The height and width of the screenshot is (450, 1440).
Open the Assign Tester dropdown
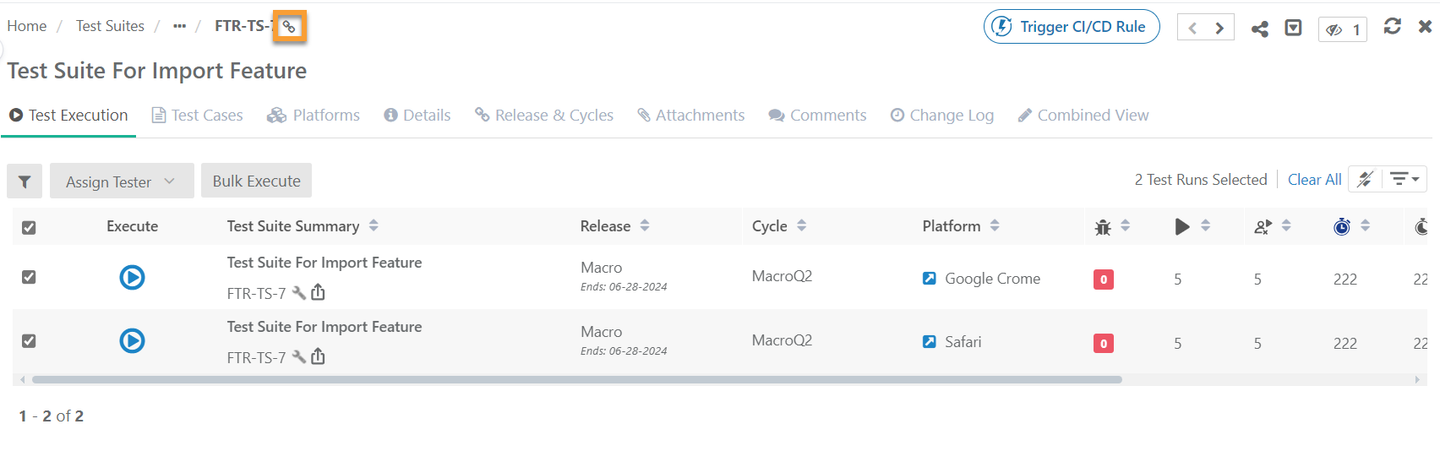click(120, 182)
